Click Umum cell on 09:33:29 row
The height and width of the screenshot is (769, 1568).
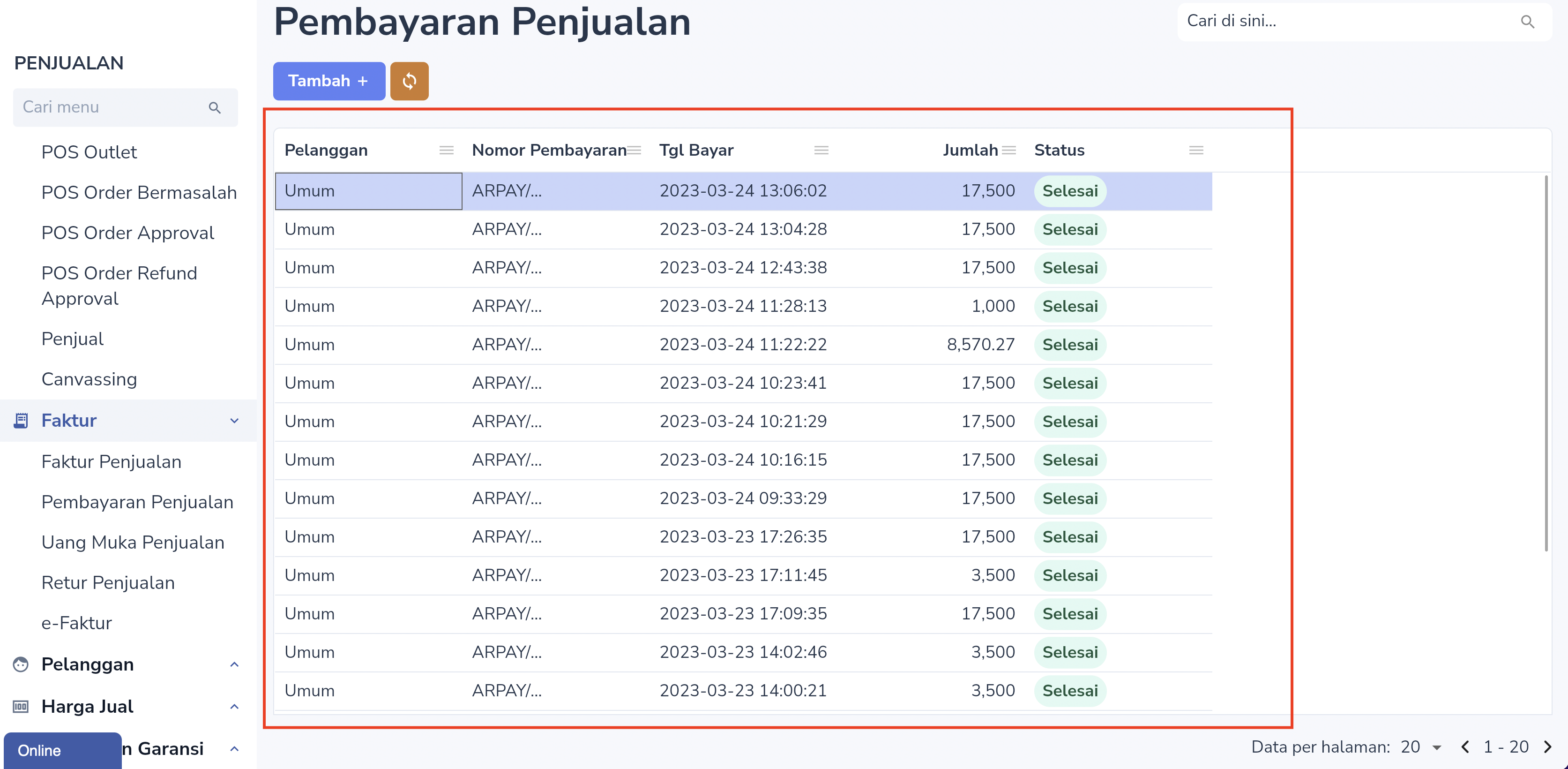pyautogui.click(x=309, y=498)
